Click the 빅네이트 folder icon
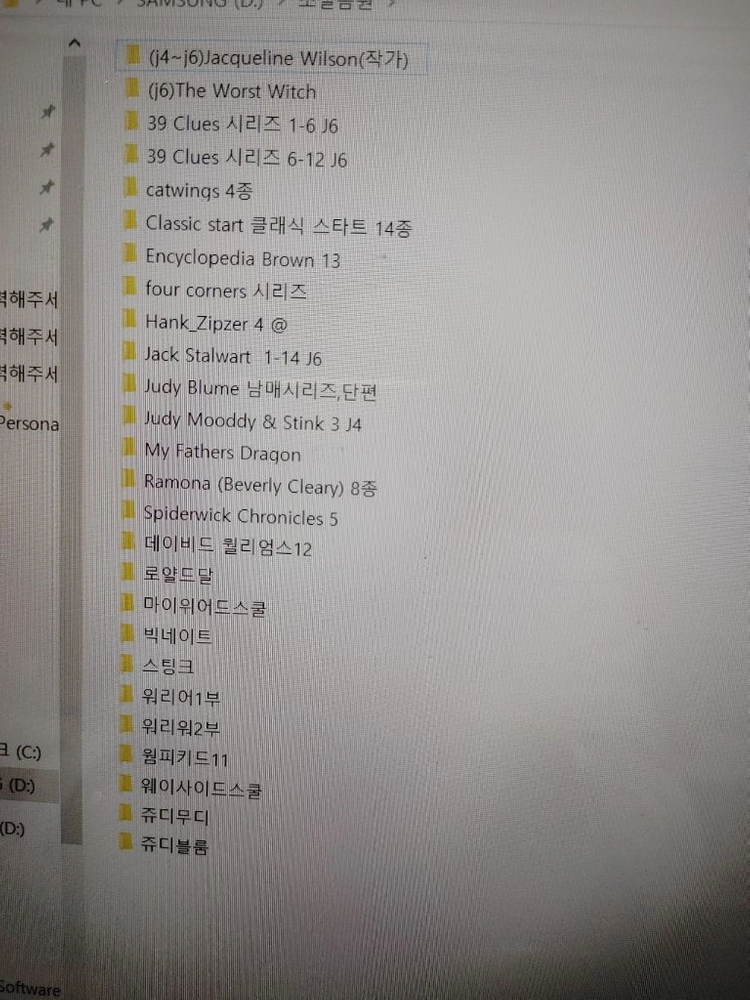Screen dimensions: 750x1000 [x=127, y=633]
